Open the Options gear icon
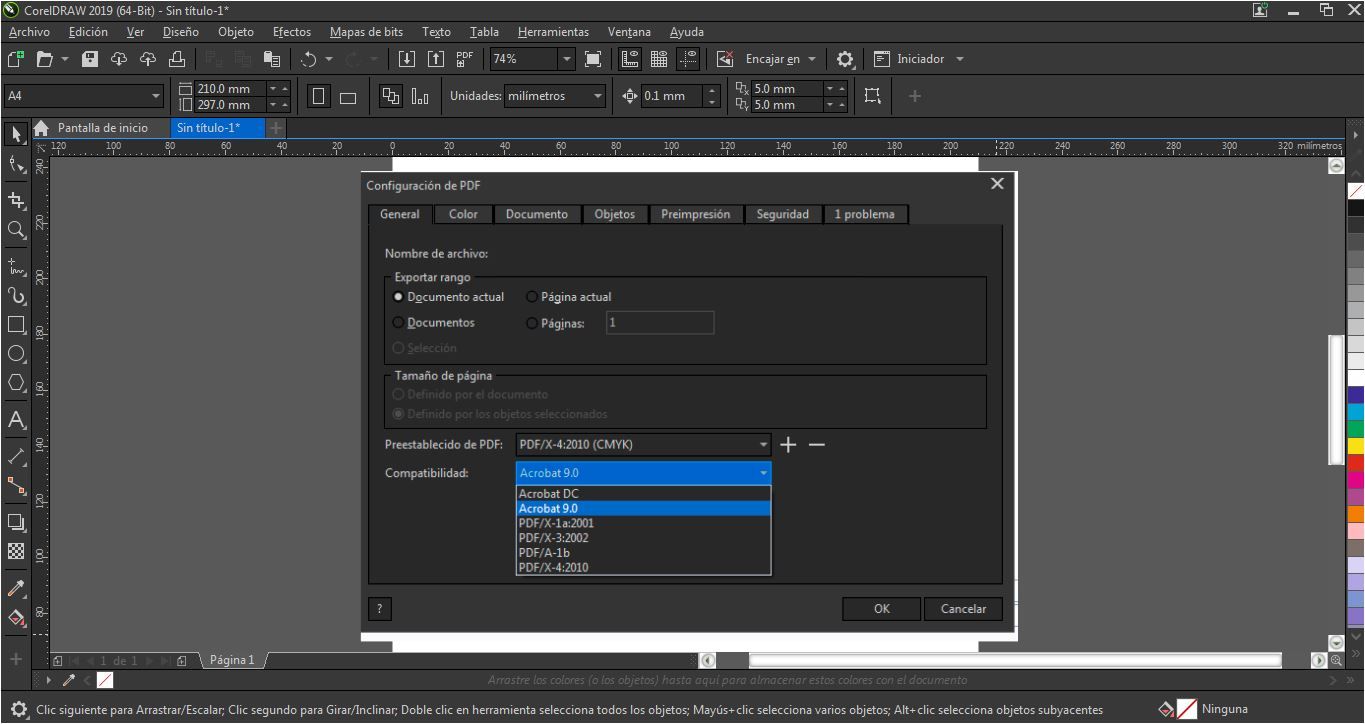This screenshot has width=1365, height=724. [845, 59]
